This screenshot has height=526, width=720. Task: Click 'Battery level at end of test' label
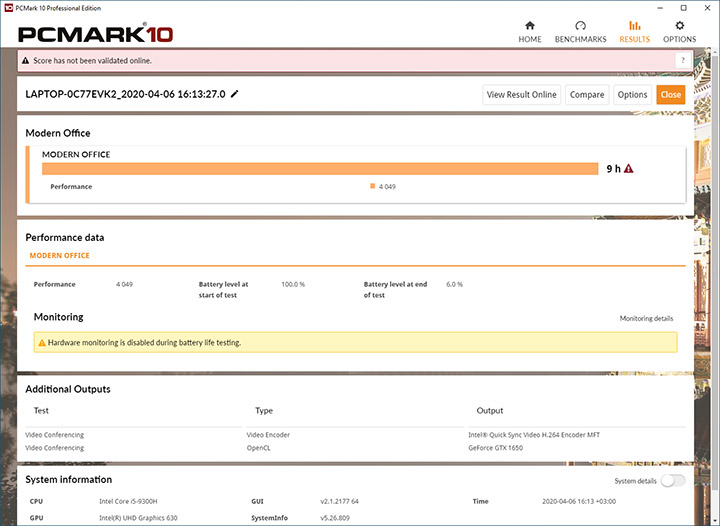(x=395, y=290)
